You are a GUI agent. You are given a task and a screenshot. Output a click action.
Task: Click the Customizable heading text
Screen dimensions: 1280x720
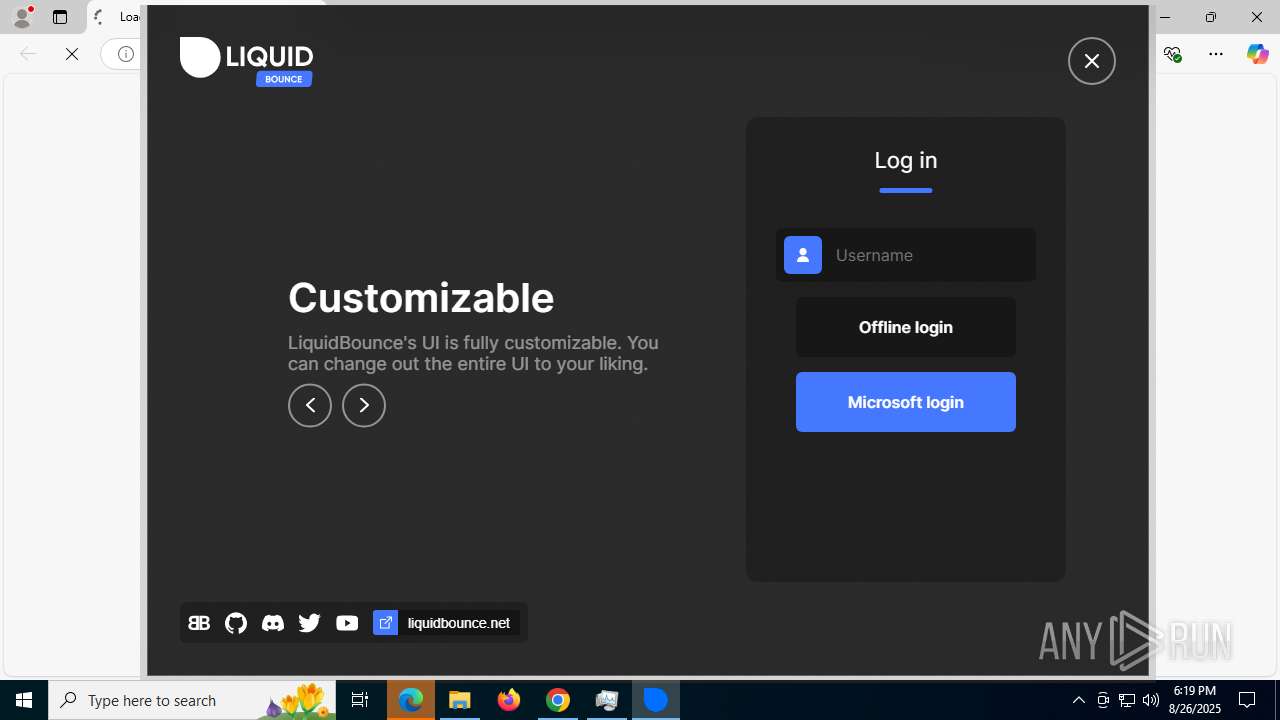pos(421,298)
